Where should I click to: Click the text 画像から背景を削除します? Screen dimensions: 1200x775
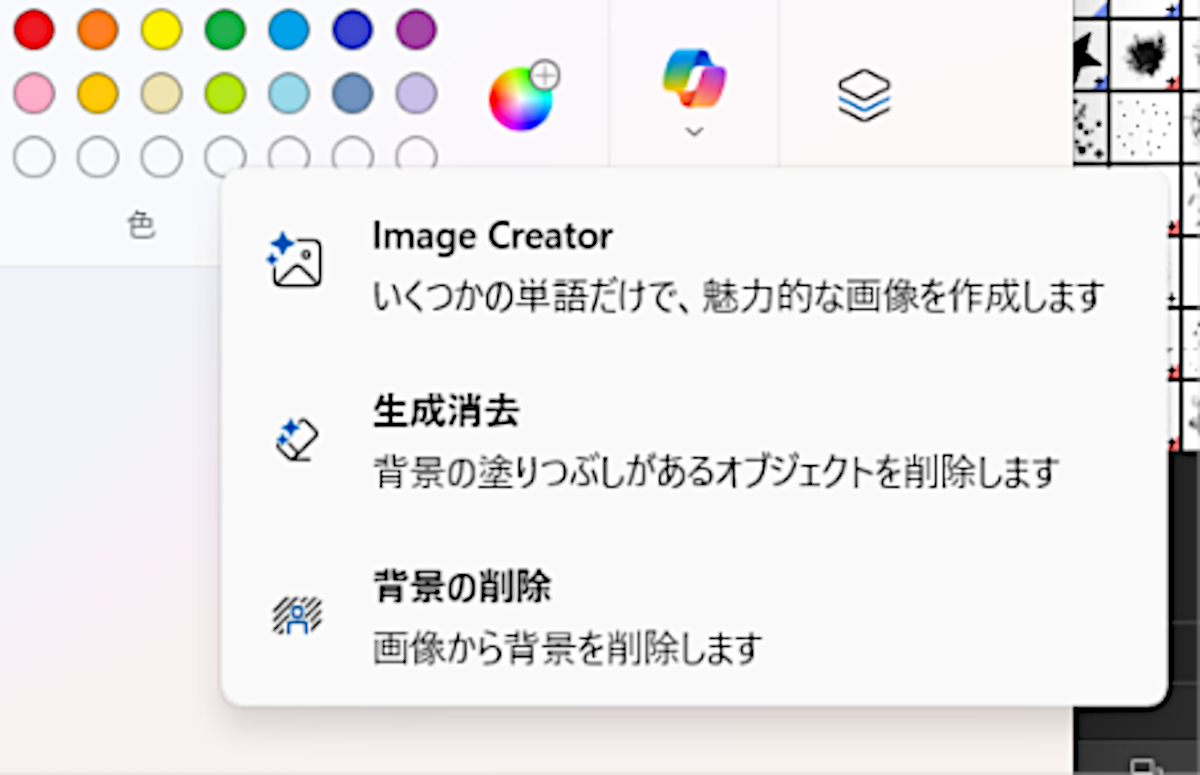568,648
